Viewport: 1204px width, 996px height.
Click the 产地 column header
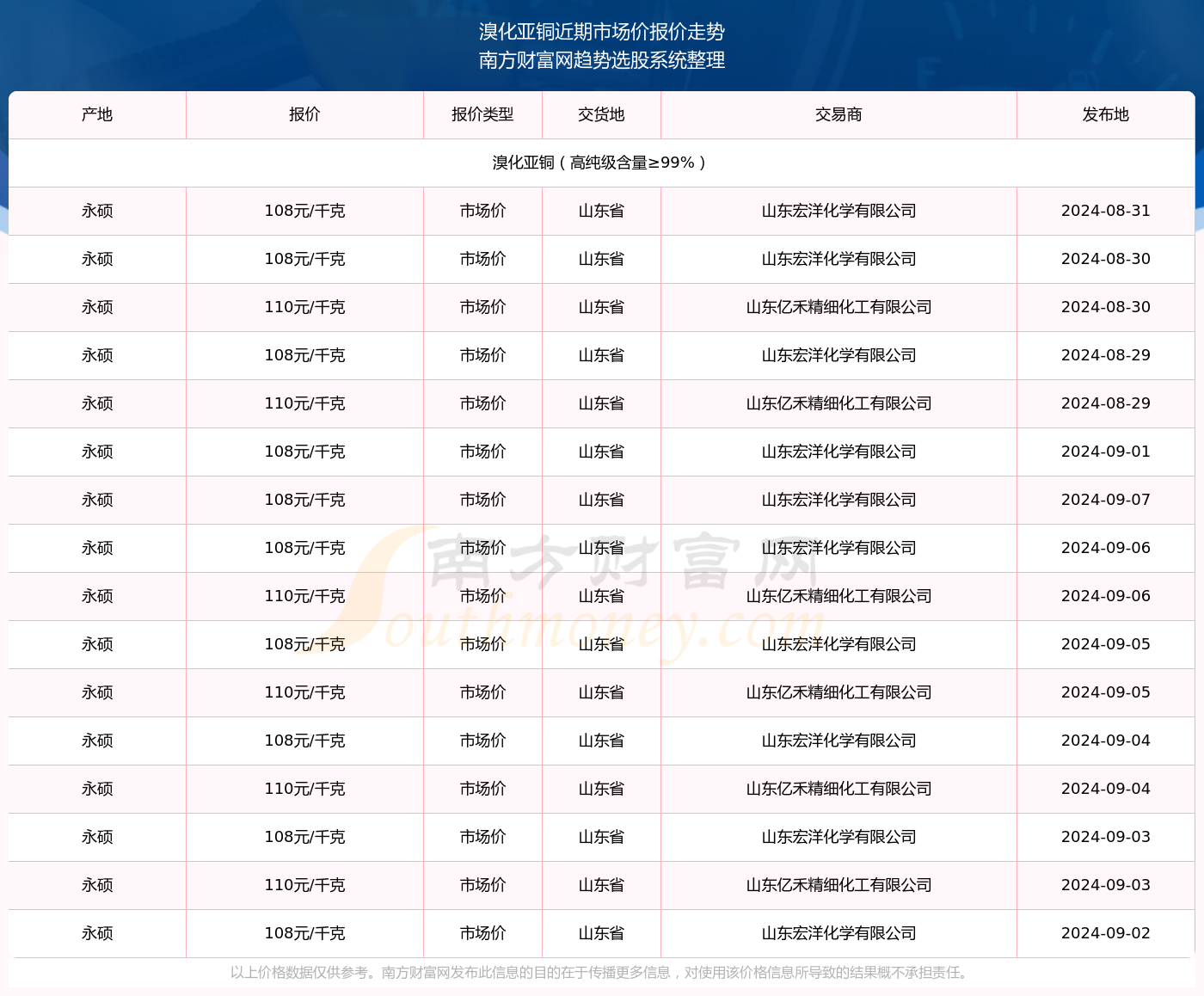pos(97,114)
